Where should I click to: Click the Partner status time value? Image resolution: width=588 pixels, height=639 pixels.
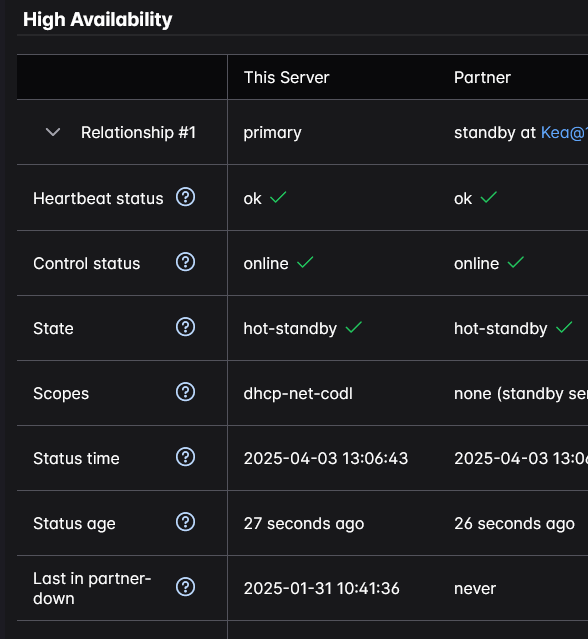(x=521, y=458)
